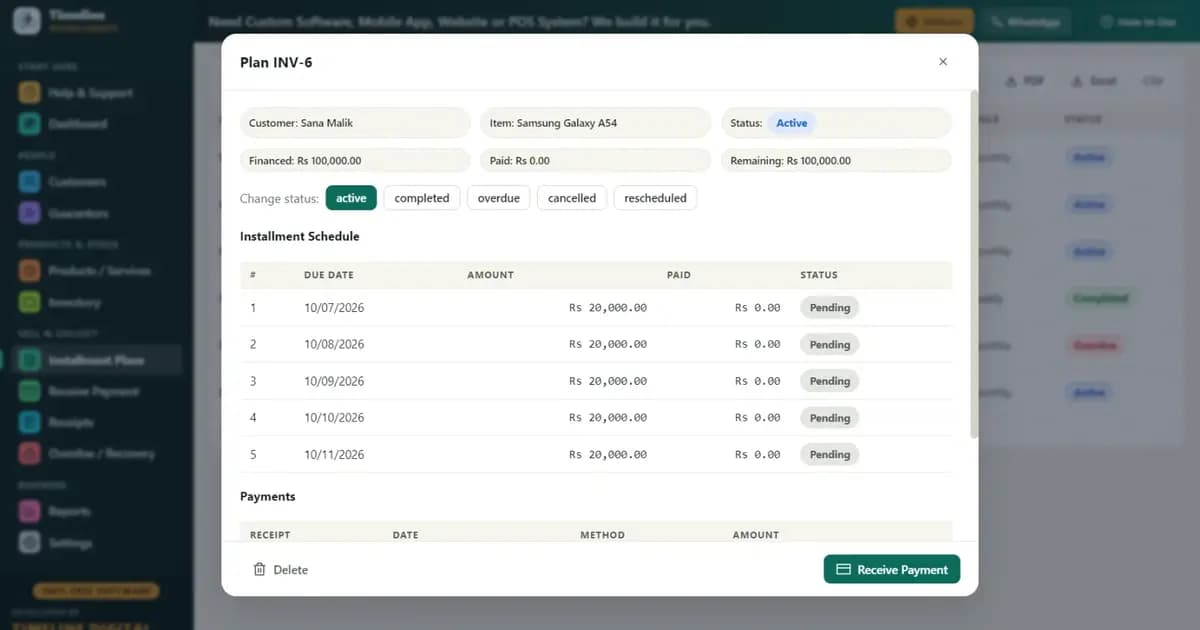Set plan status to rescheduled
This screenshot has height=630, width=1200.
tap(655, 198)
